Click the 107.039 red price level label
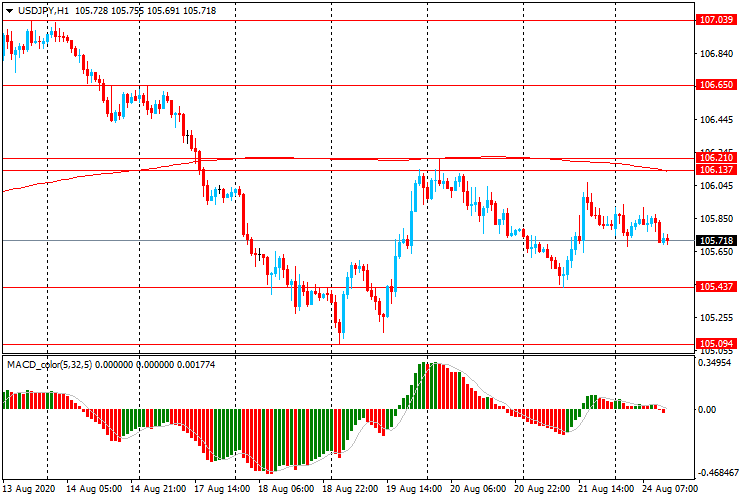The image size is (740, 500). 716,20
